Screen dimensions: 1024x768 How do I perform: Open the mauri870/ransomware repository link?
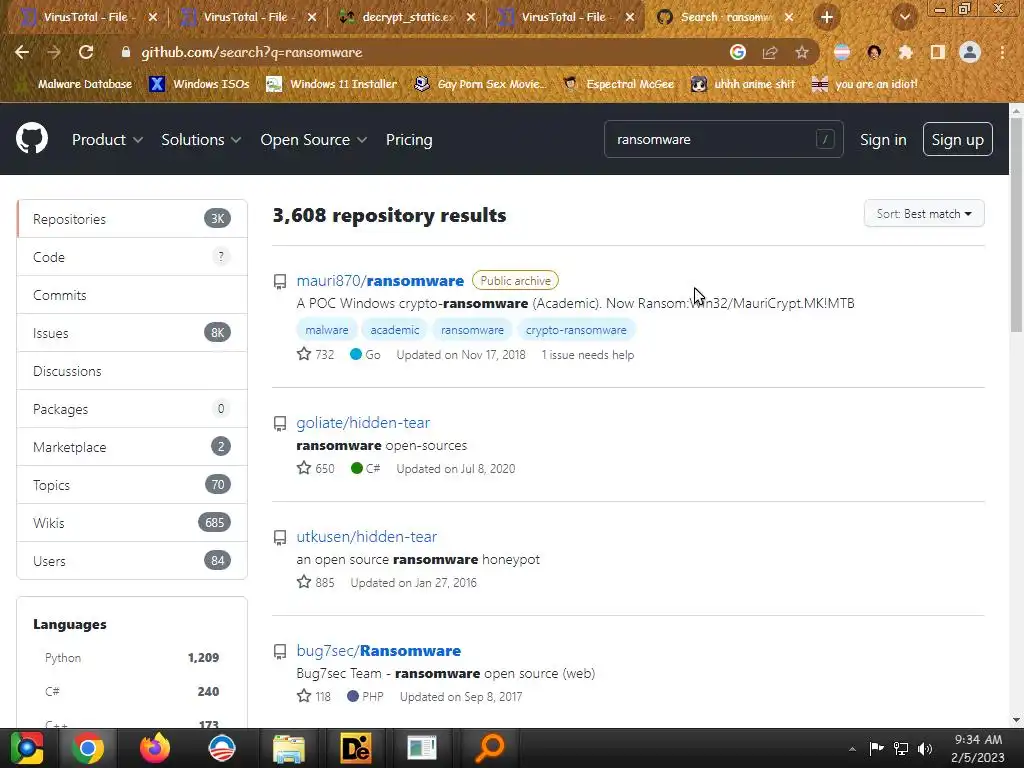[x=380, y=280]
